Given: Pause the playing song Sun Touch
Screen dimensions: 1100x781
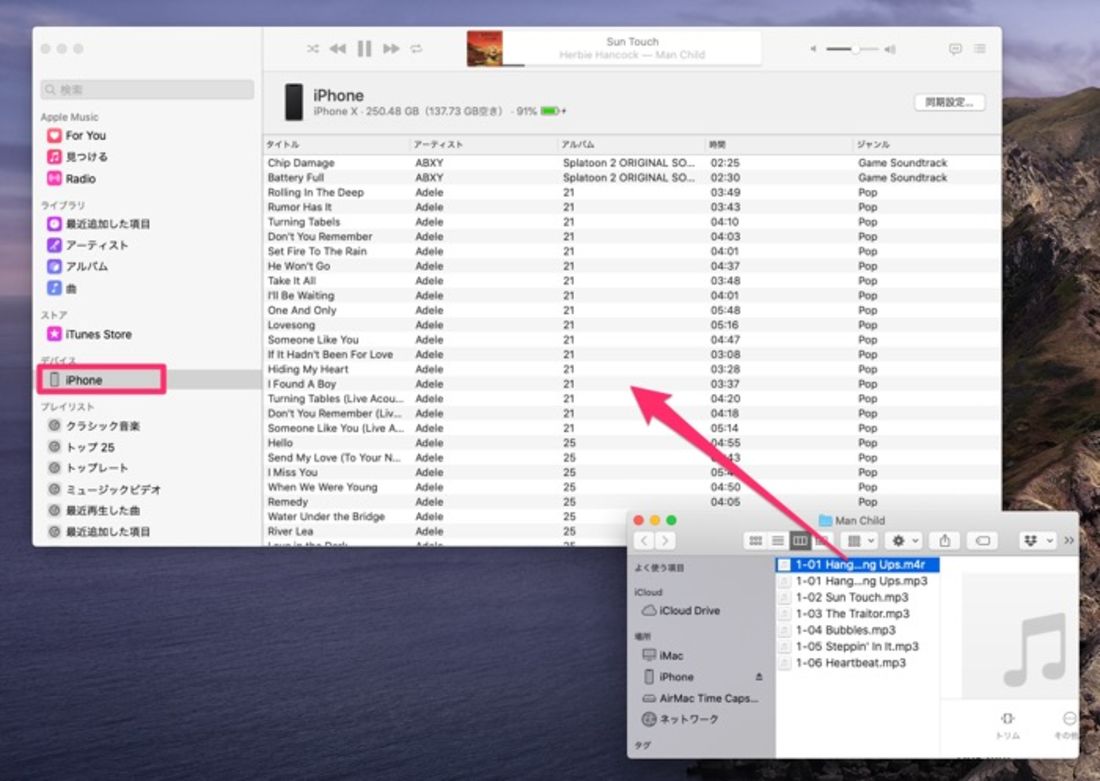Looking at the screenshot, I should pyautogui.click(x=364, y=48).
